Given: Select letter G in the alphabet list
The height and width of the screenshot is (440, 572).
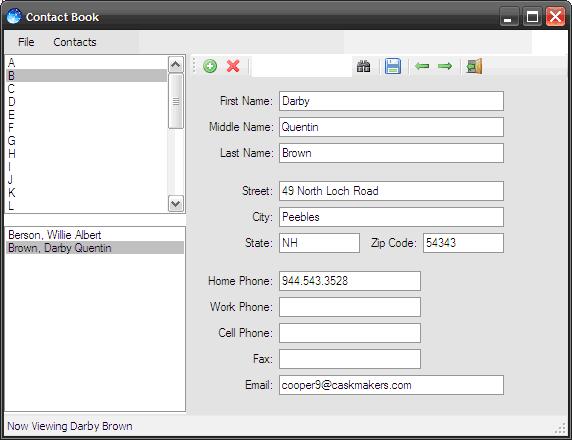Looking at the screenshot, I should click(87, 140).
